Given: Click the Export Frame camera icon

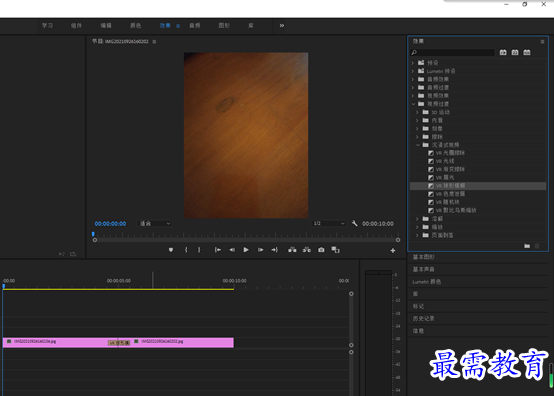Looking at the screenshot, I should point(321,250).
